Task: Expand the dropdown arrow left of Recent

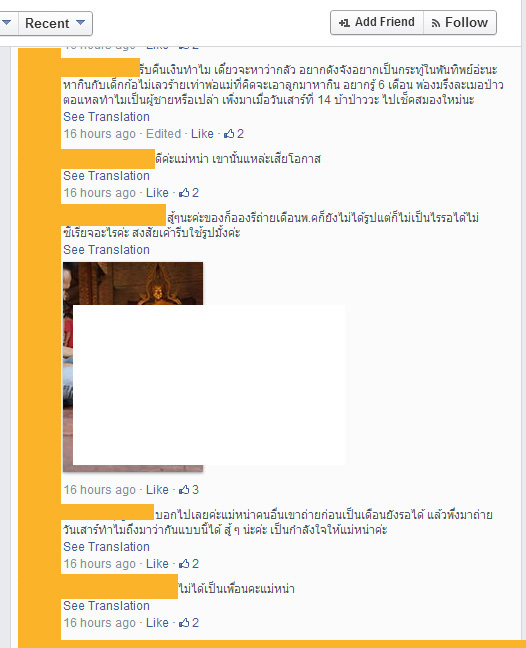Action: tap(7, 24)
